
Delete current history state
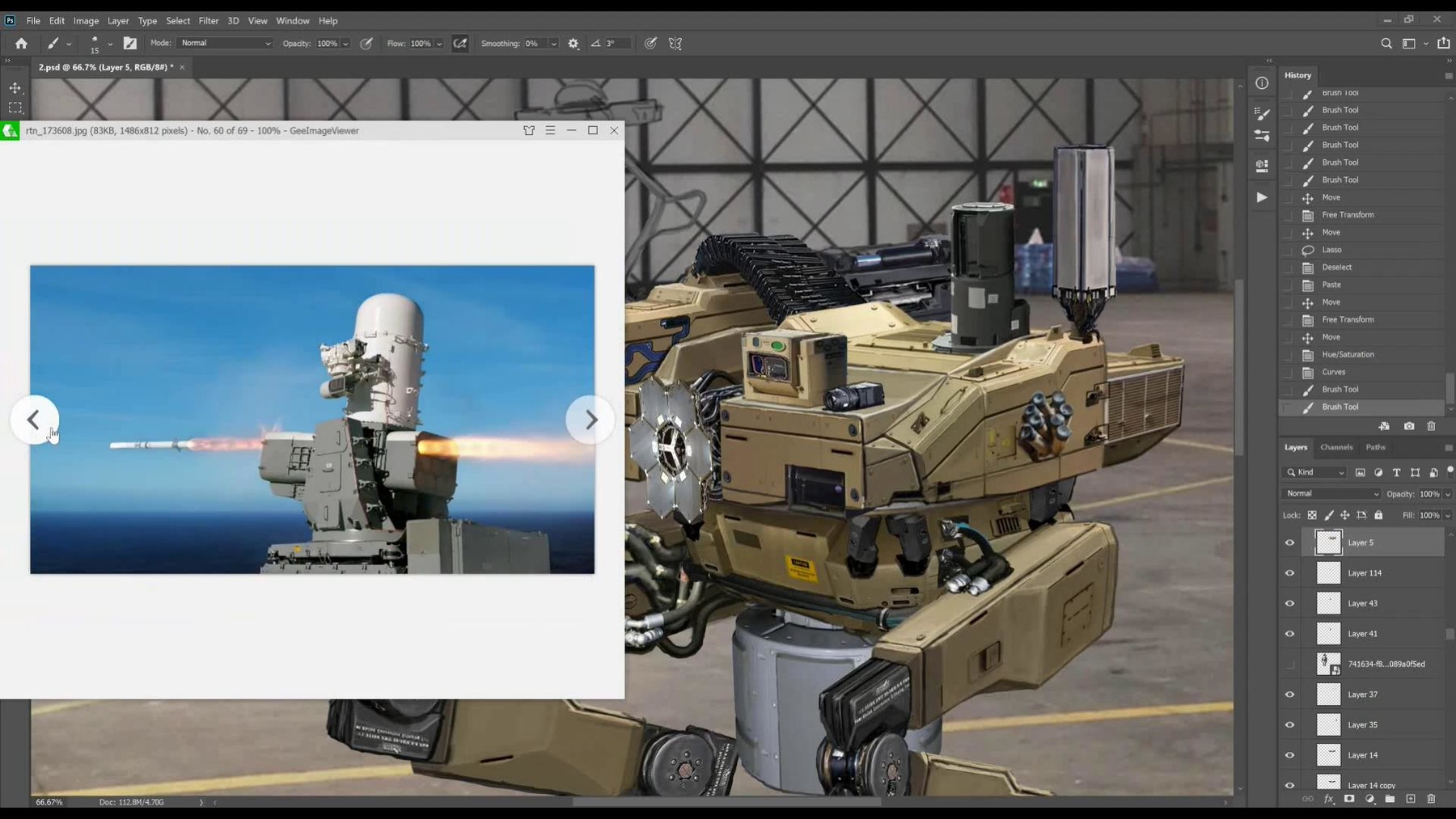point(1431,426)
